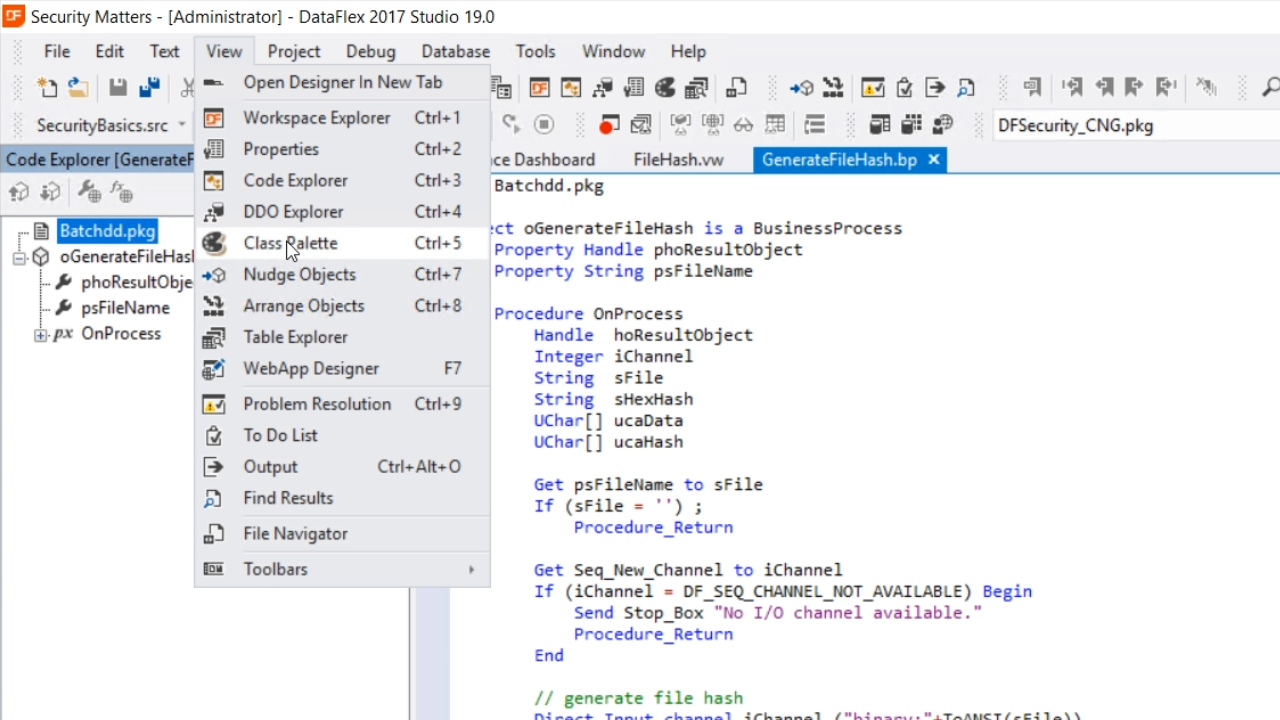Click the Save All toolbar icon
Viewport: 1280px width, 720px height.
(x=149, y=88)
